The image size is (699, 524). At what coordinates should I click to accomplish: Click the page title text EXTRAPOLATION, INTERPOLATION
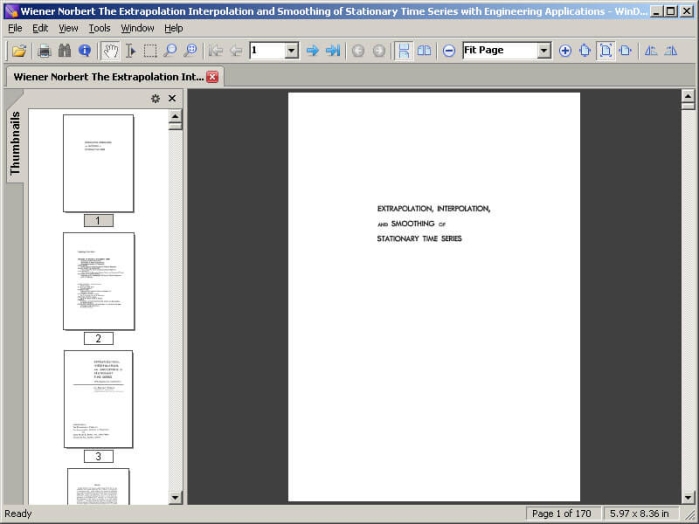coord(433,208)
